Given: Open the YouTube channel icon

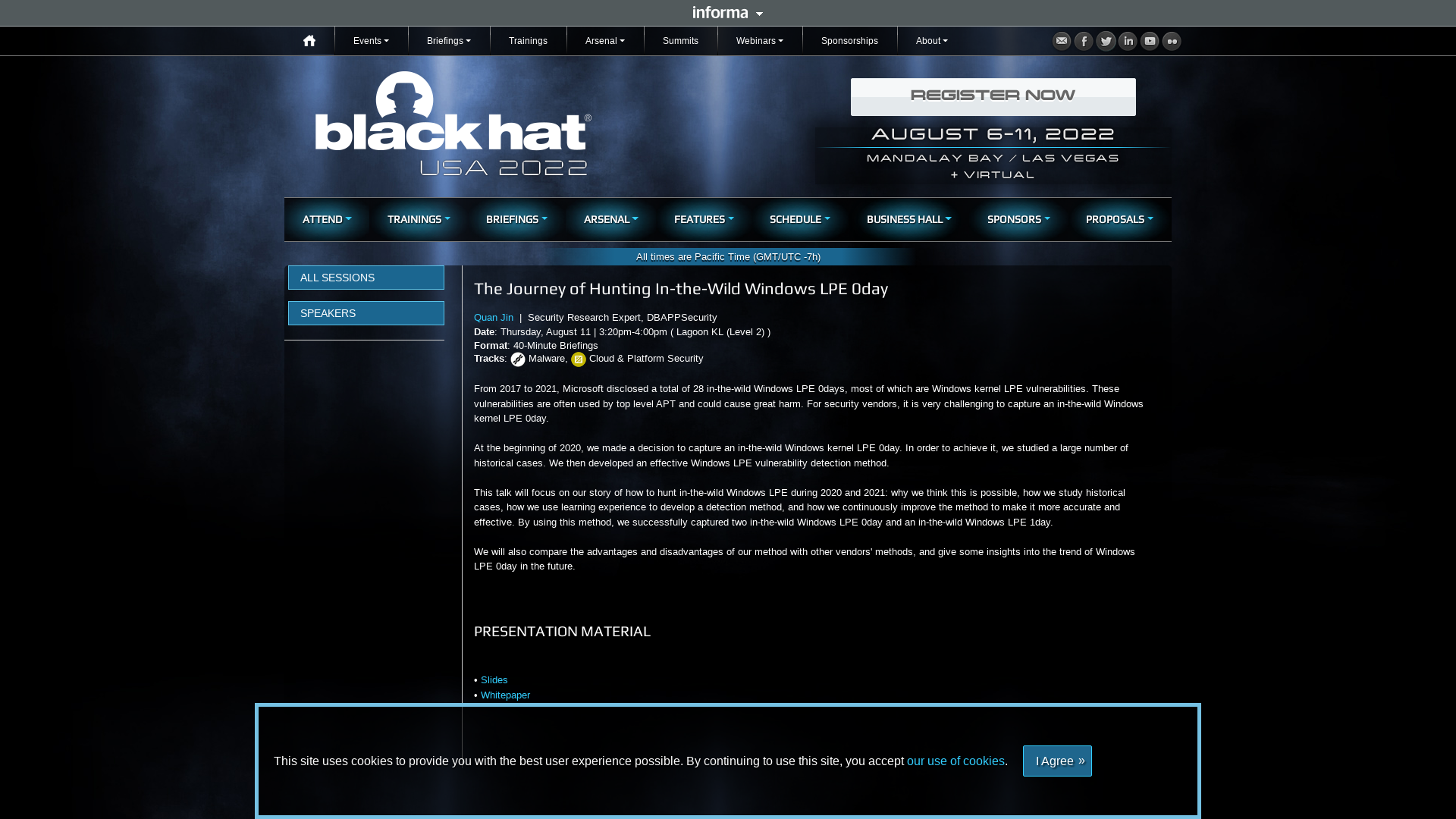Looking at the screenshot, I should [x=1150, y=41].
